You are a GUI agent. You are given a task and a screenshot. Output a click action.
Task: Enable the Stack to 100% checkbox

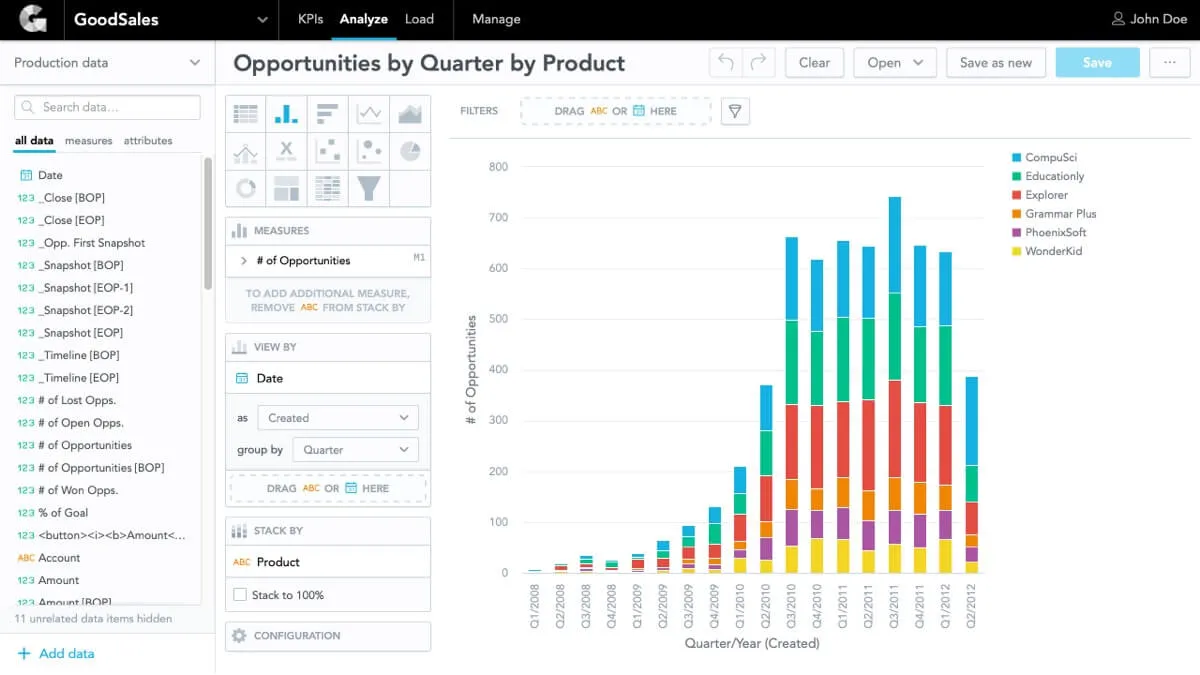point(240,595)
